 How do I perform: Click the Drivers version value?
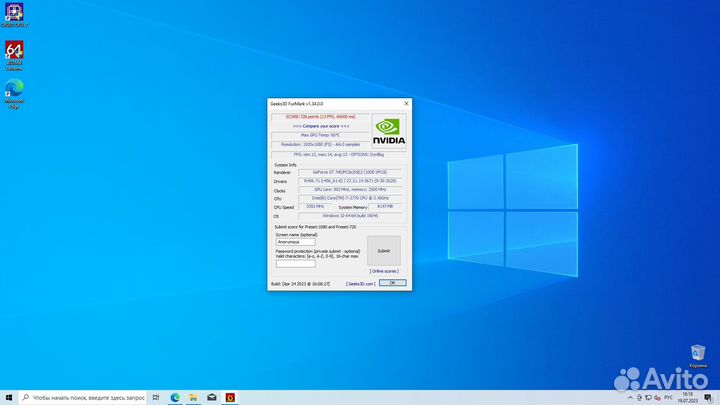[350, 181]
